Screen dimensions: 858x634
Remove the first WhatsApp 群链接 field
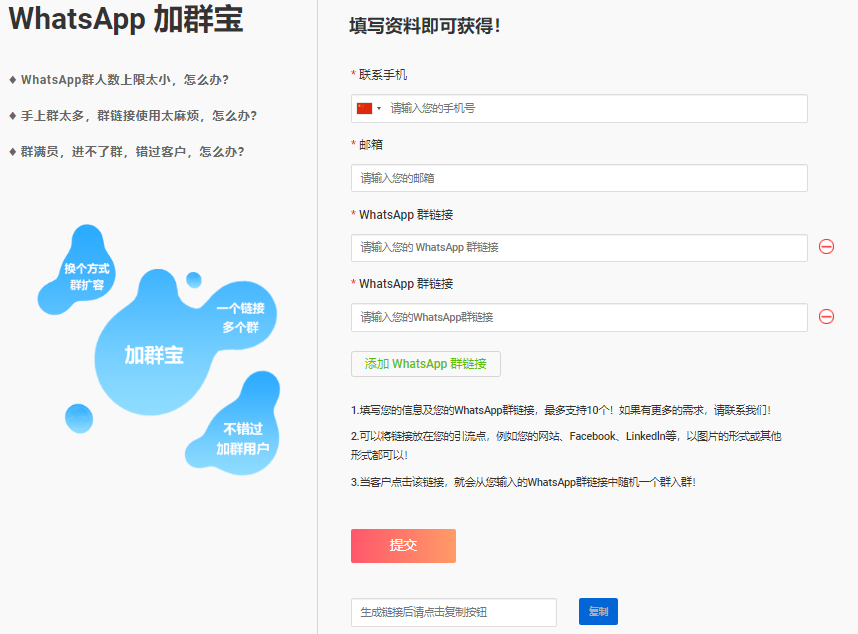[826, 247]
